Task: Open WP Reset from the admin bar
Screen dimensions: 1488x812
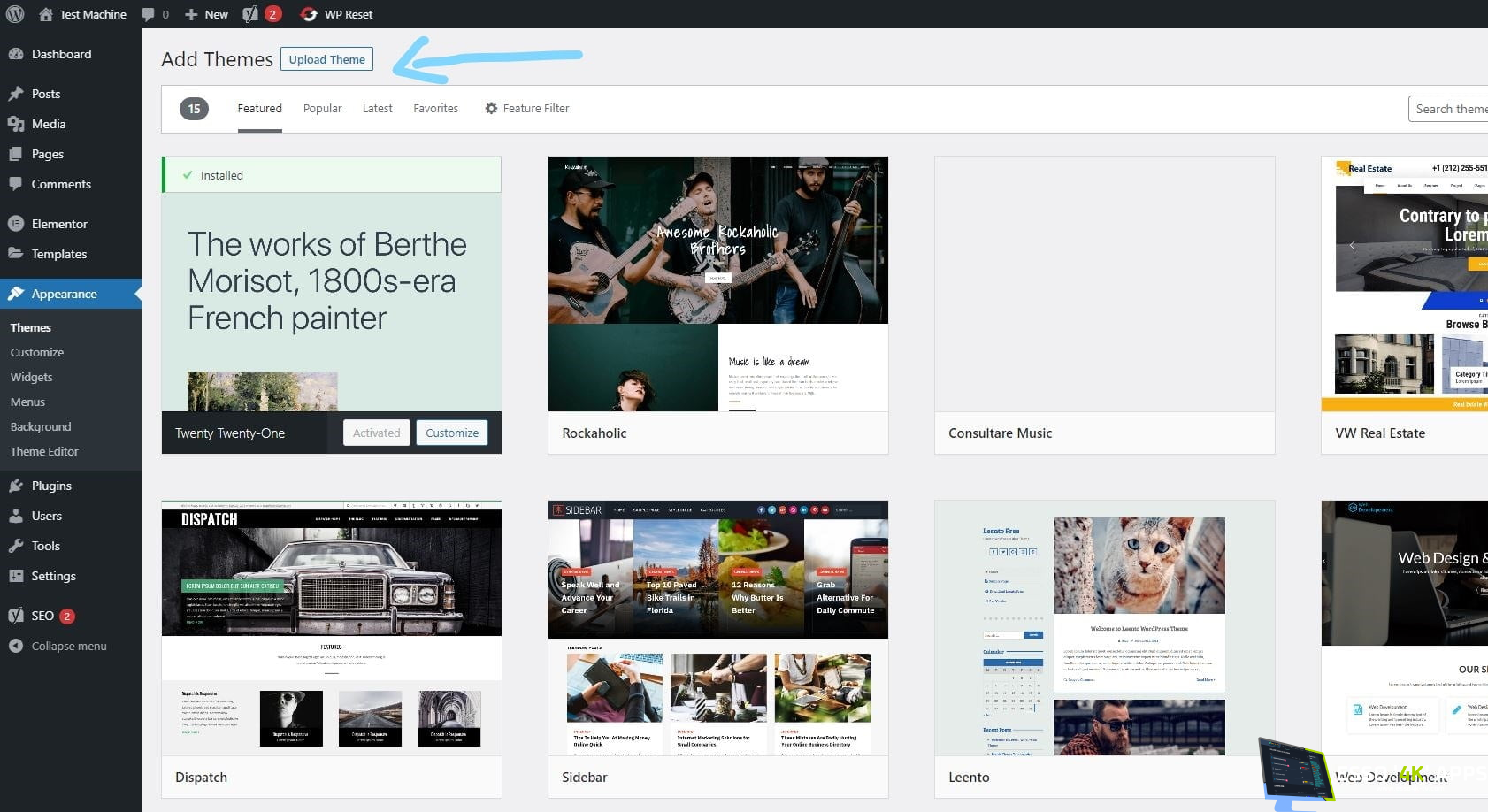Action: [x=337, y=14]
